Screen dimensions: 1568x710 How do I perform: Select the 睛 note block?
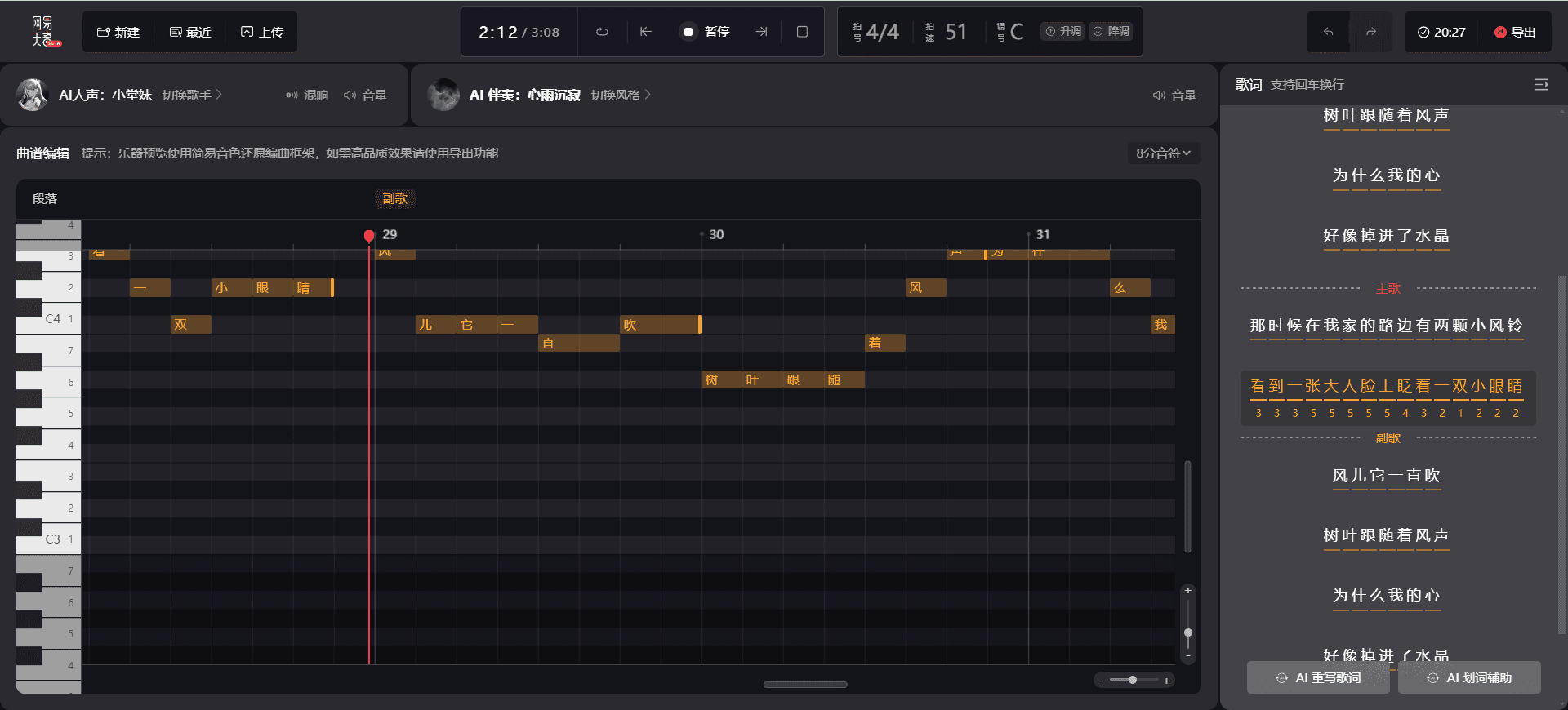pyautogui.click(x=314, y=287)
